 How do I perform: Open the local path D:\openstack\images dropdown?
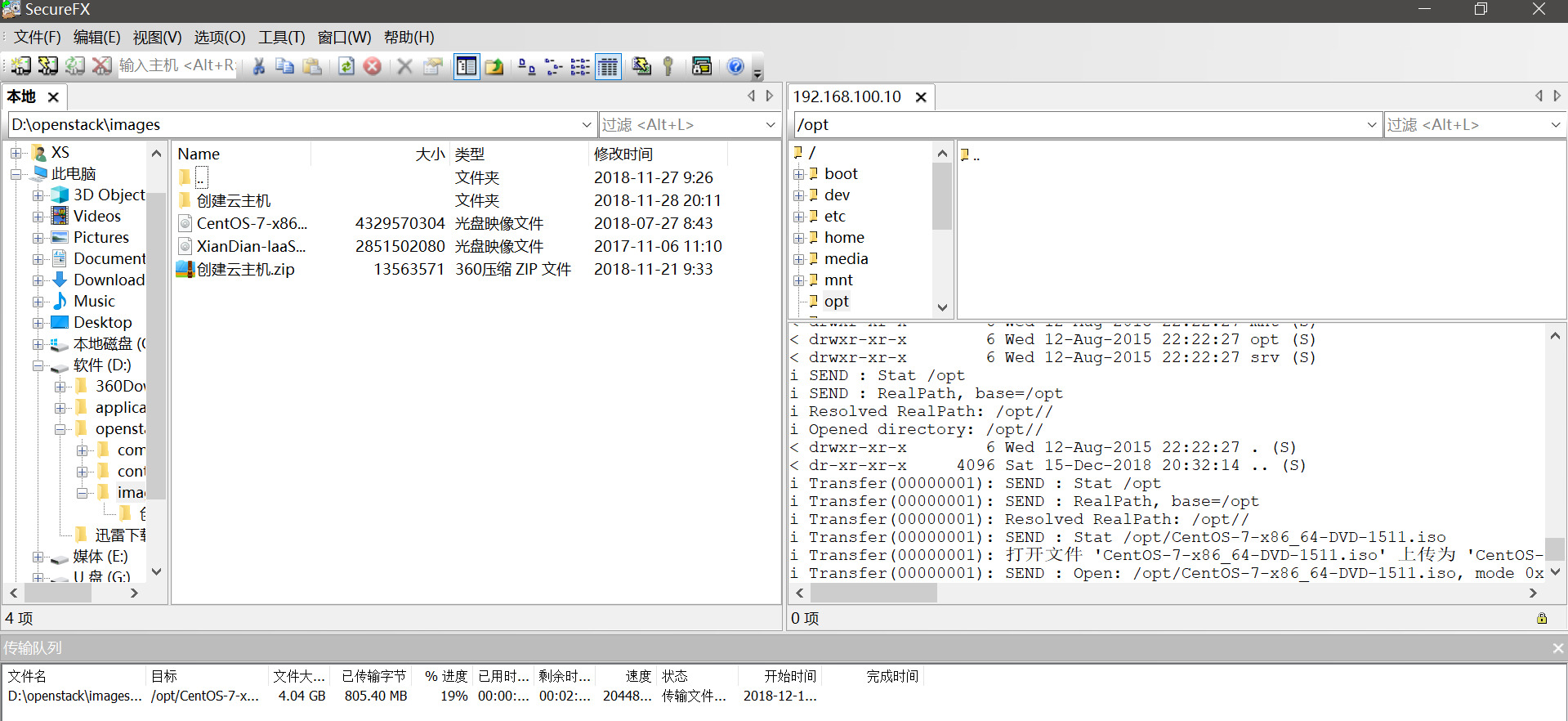(x=586, y=125)
